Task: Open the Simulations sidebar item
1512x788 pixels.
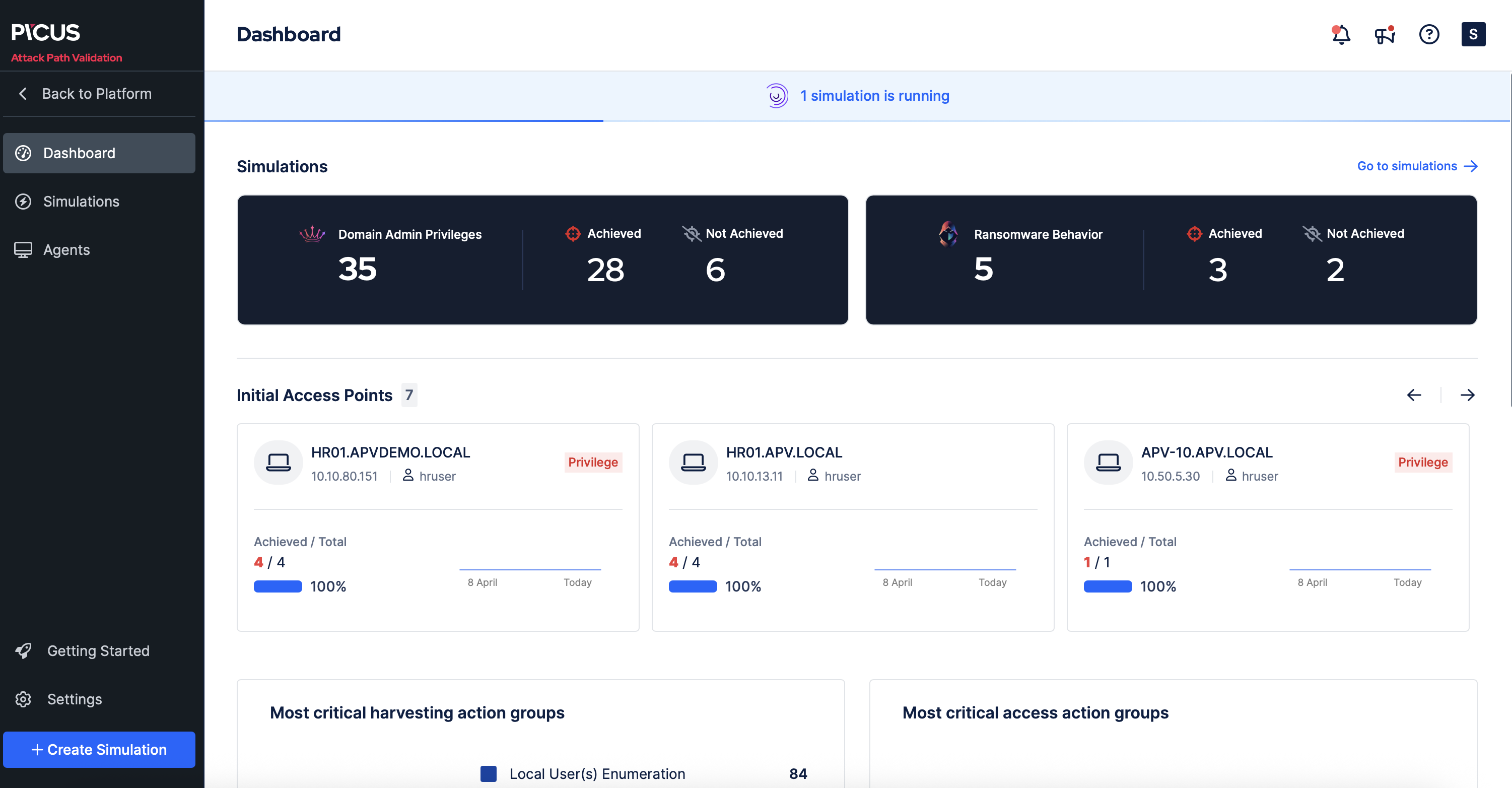Action: click(81, 202)
